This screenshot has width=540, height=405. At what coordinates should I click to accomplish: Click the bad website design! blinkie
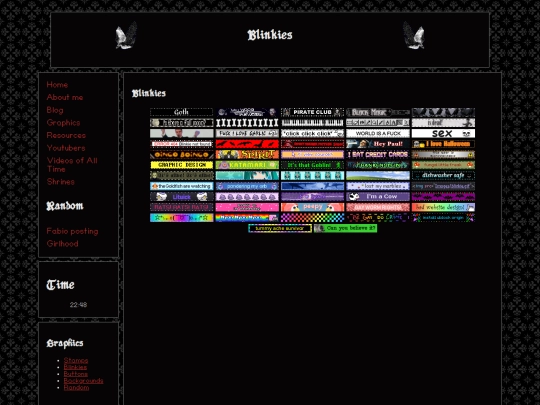[443, 207]
